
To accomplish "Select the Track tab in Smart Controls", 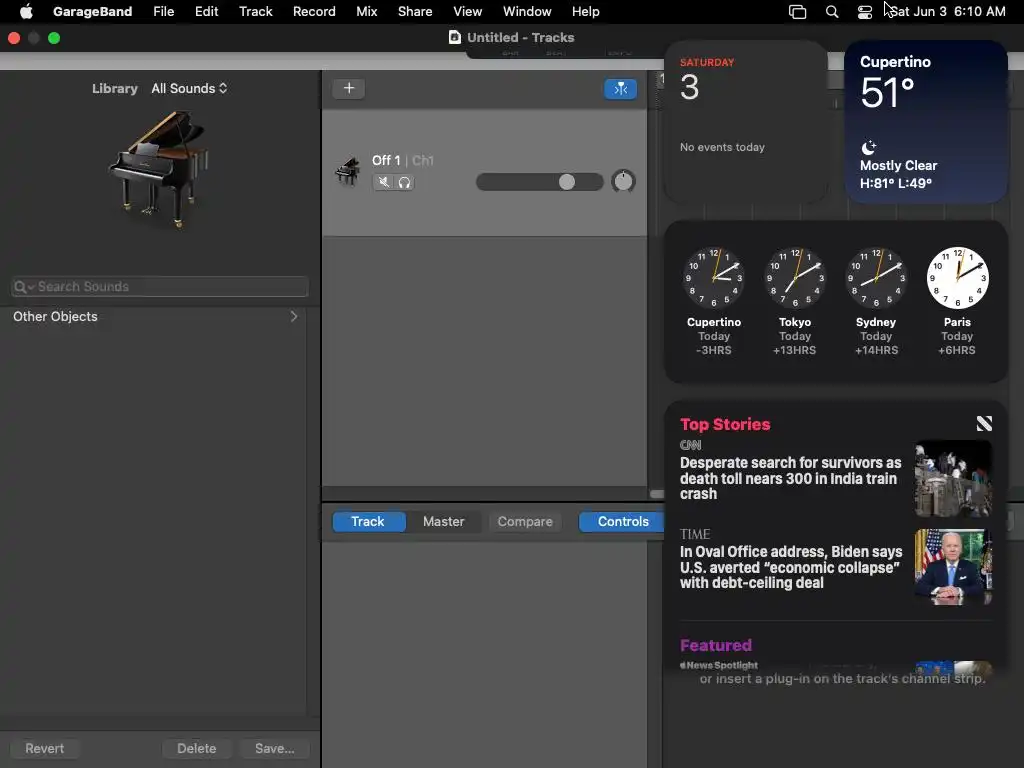I will tap(368, 521).
